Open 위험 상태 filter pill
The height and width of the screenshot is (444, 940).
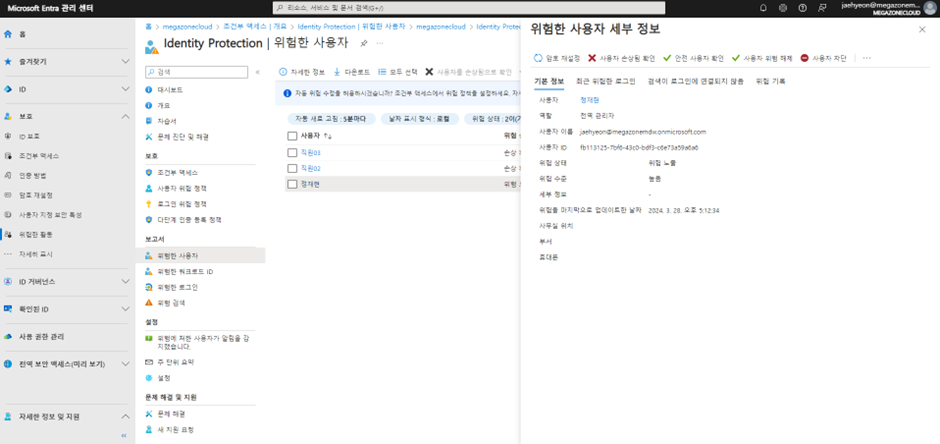[493, 119]
